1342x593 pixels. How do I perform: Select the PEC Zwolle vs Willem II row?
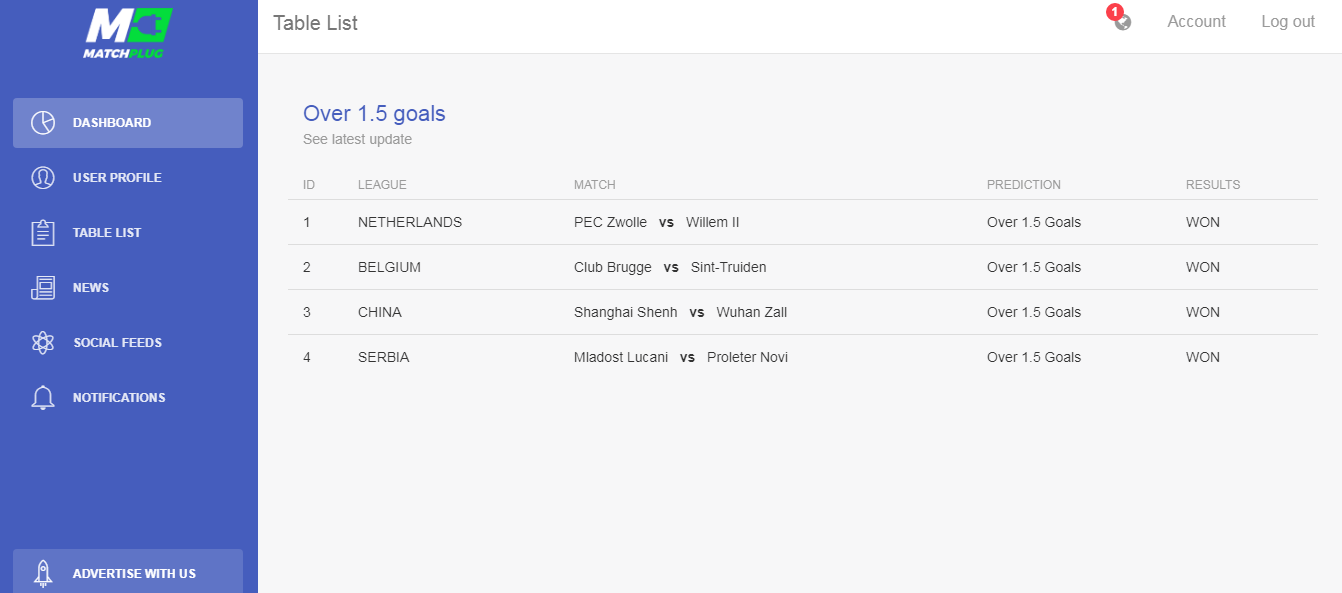[x=802, y=222]
